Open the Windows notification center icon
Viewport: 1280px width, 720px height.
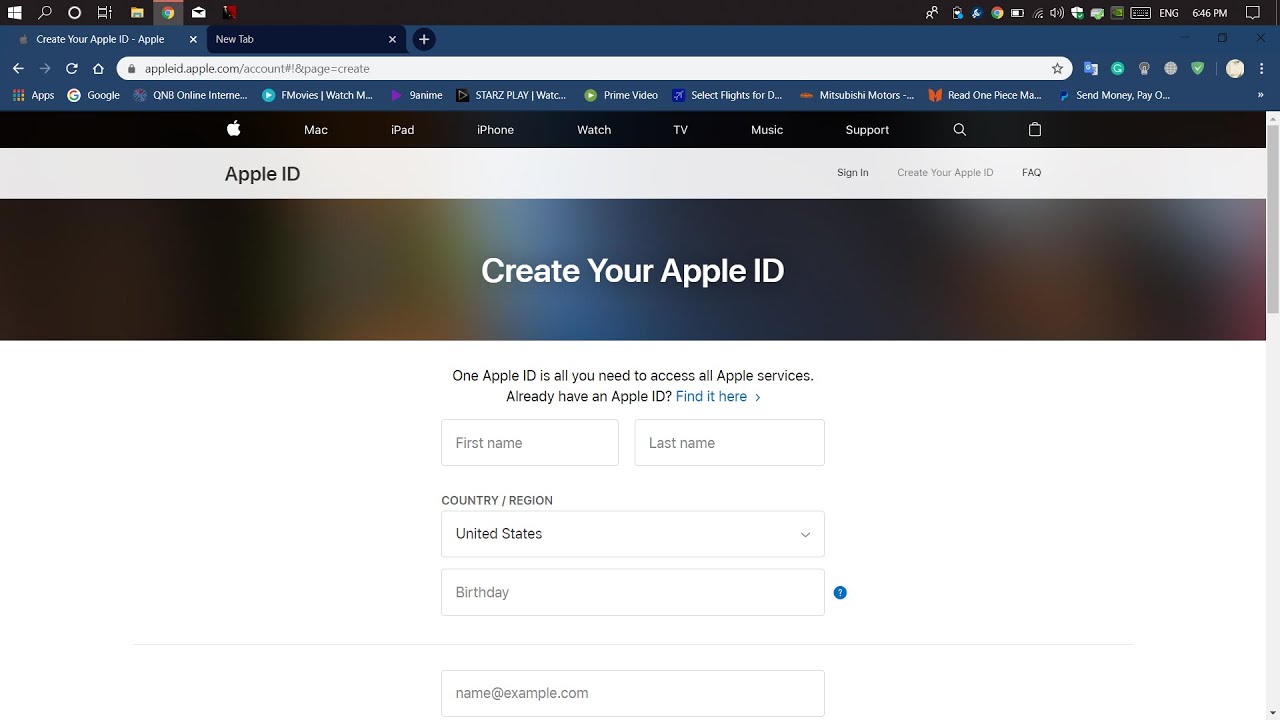[1253, 13]
